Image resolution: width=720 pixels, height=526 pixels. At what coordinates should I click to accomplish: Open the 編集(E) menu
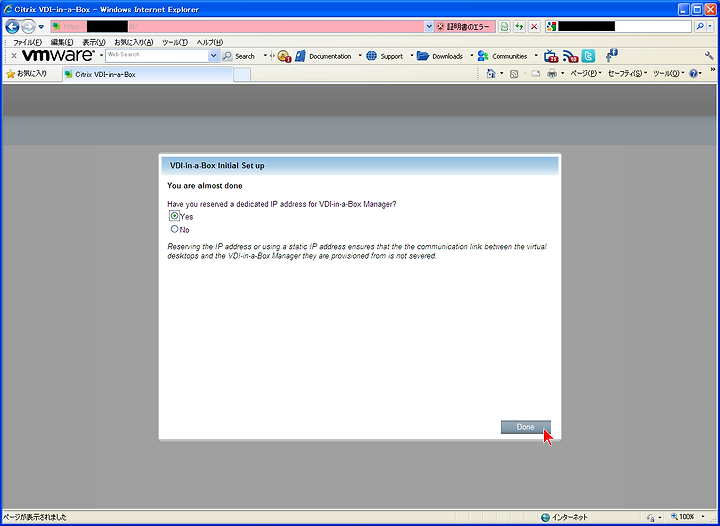click(62, 42)
